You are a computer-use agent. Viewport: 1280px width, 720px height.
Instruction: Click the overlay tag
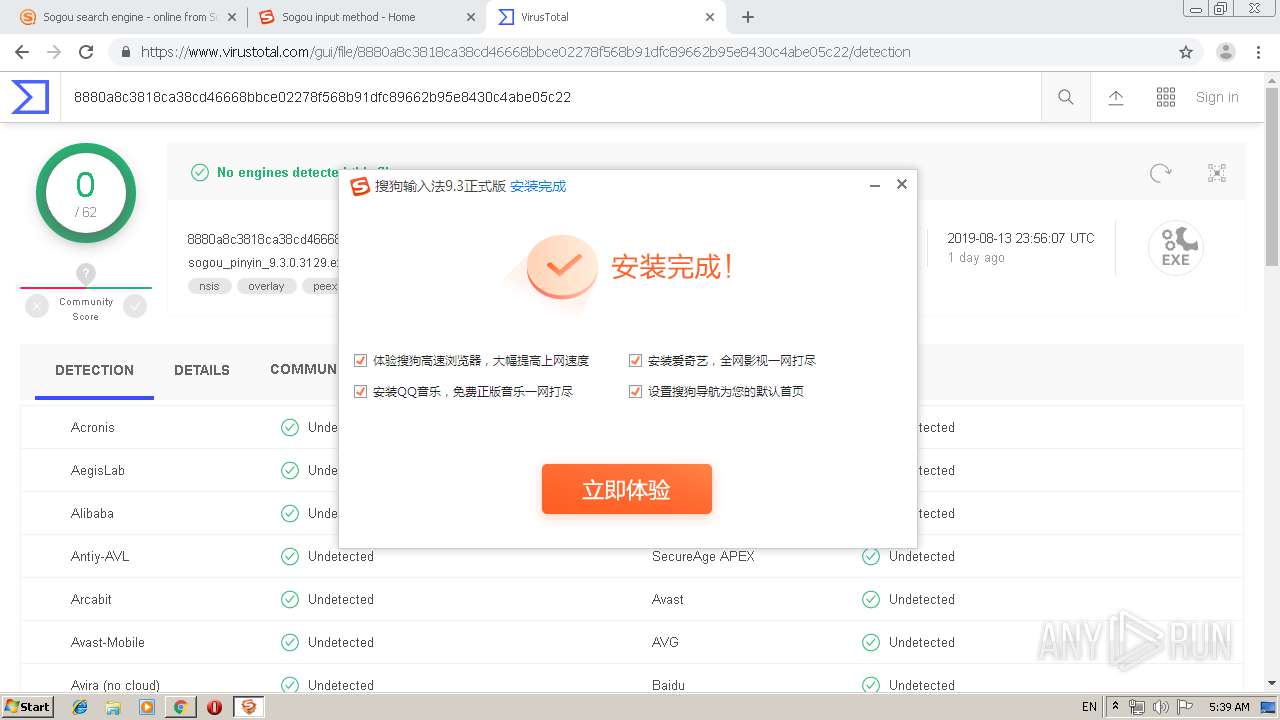(x=266, y=286)
